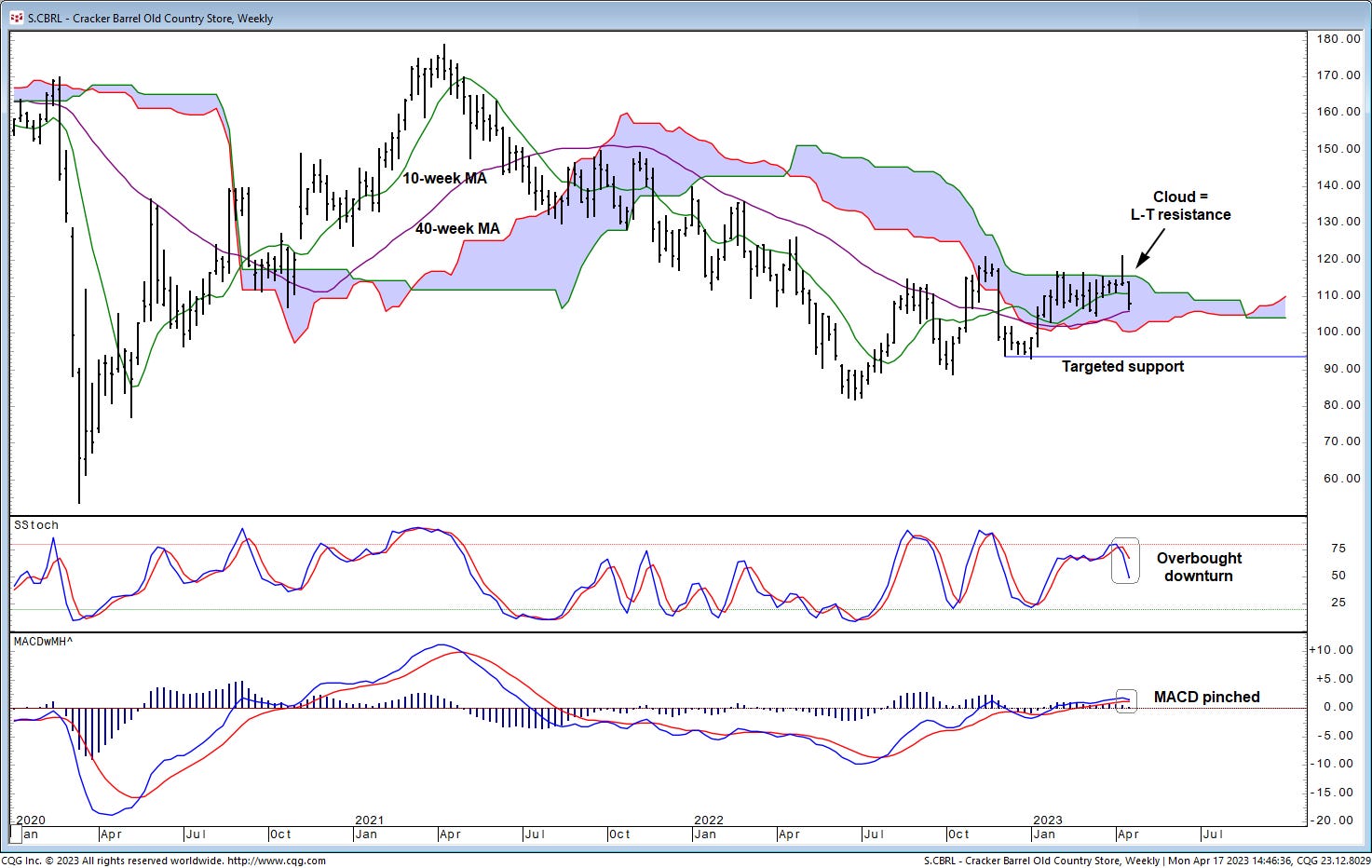The width and height of the screenshot is (1372, 868).
Task: Click the 25 level on stochastic axis
Action: (1338, 603)
